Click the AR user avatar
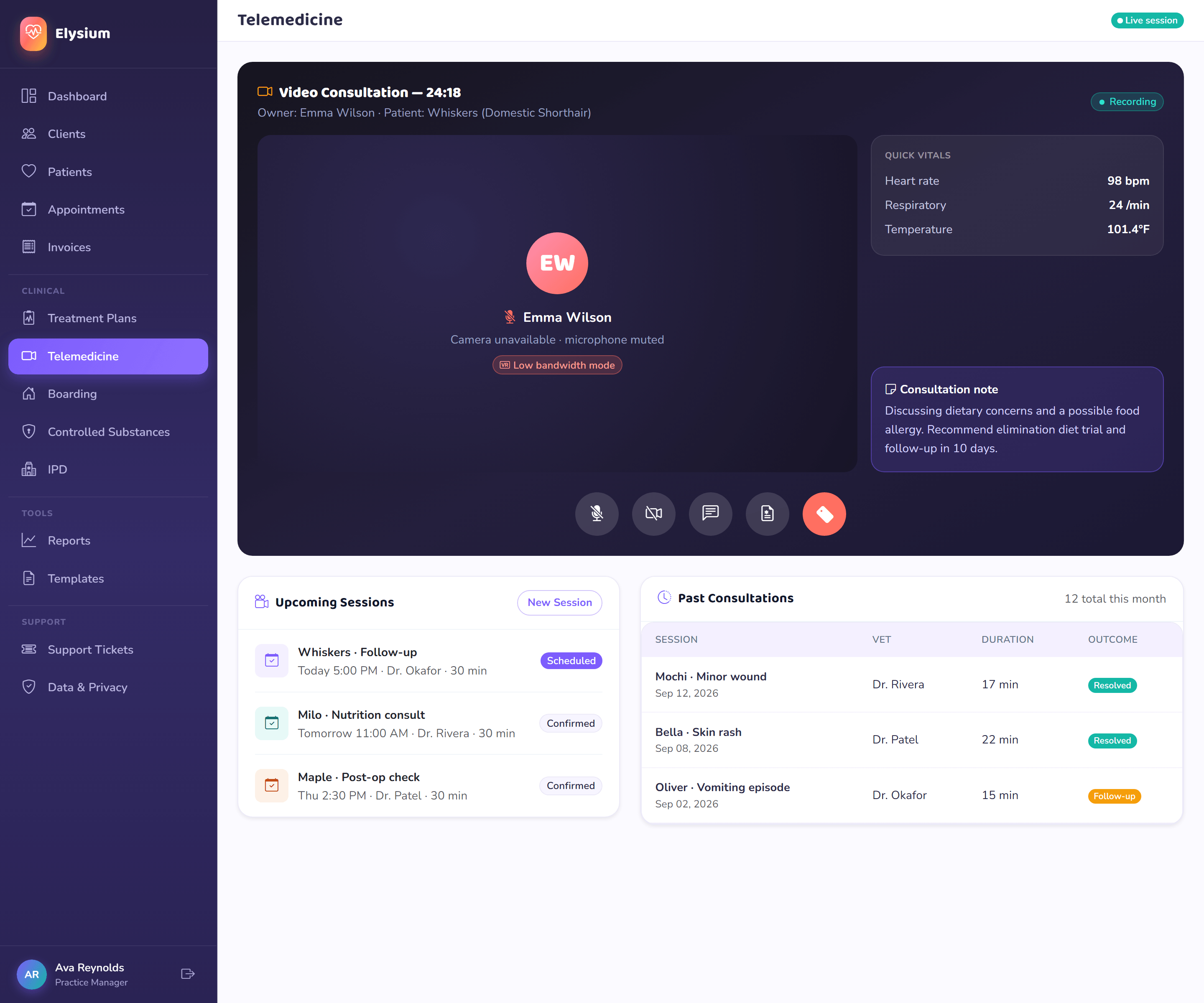This screenshot has width=1204, height=1003. (x=31, y=974)
